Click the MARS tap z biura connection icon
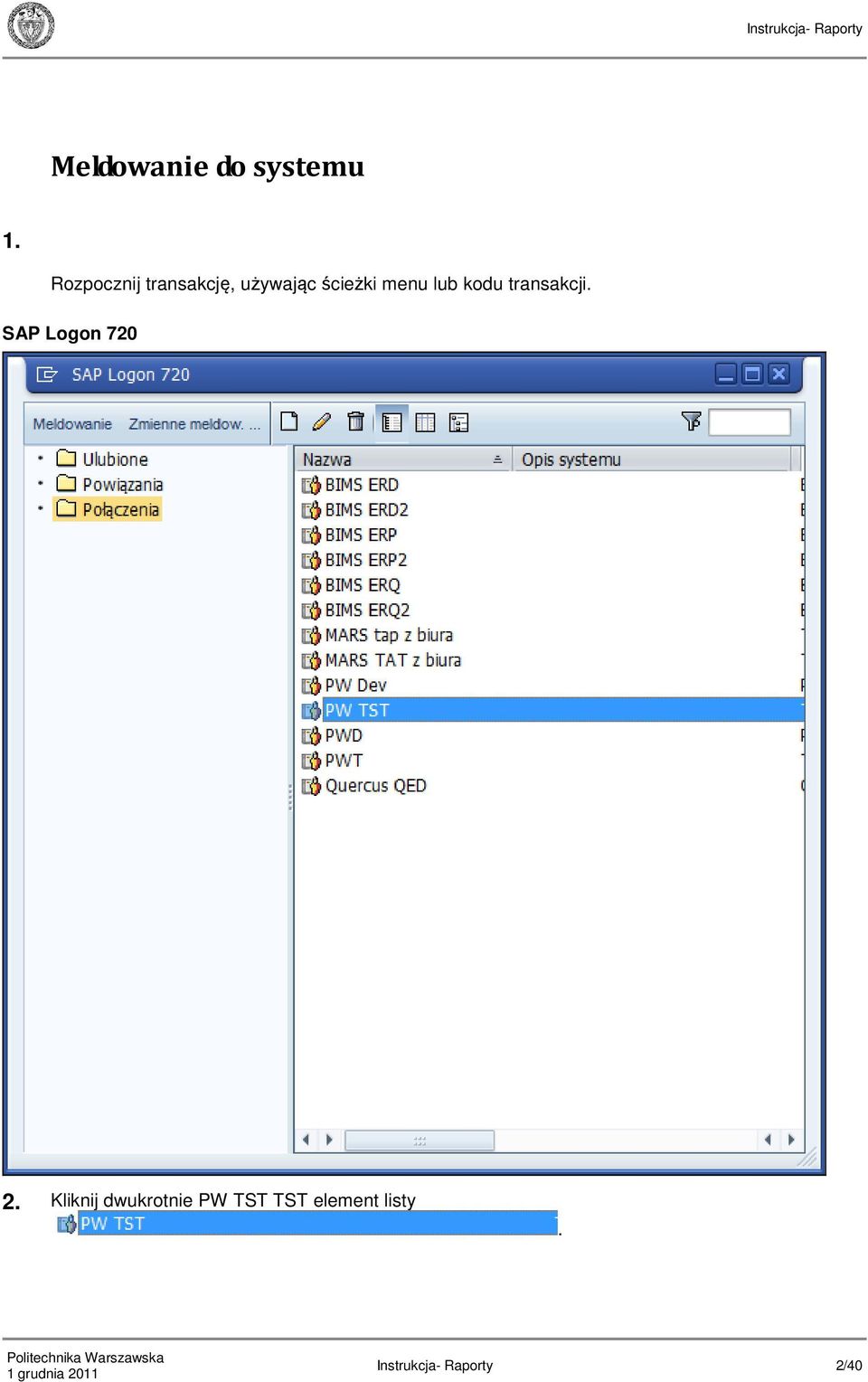 311,636
